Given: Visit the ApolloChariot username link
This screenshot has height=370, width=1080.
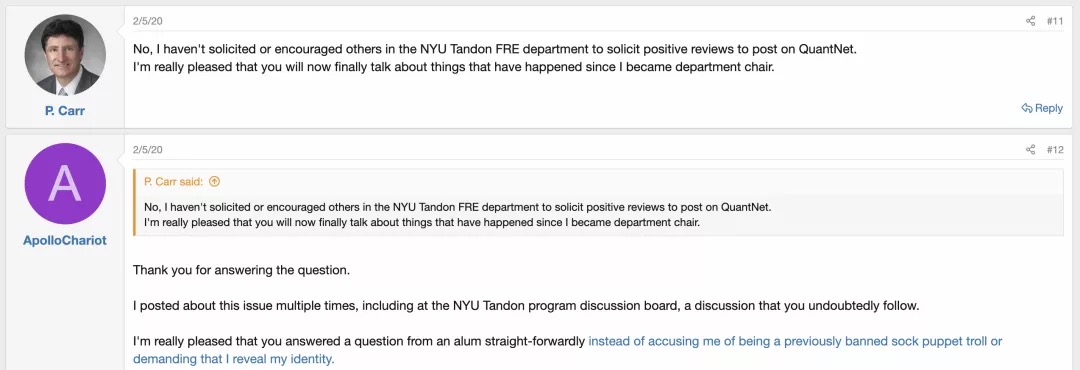Looking at the screenshot, I should click(x=65, y=240).
